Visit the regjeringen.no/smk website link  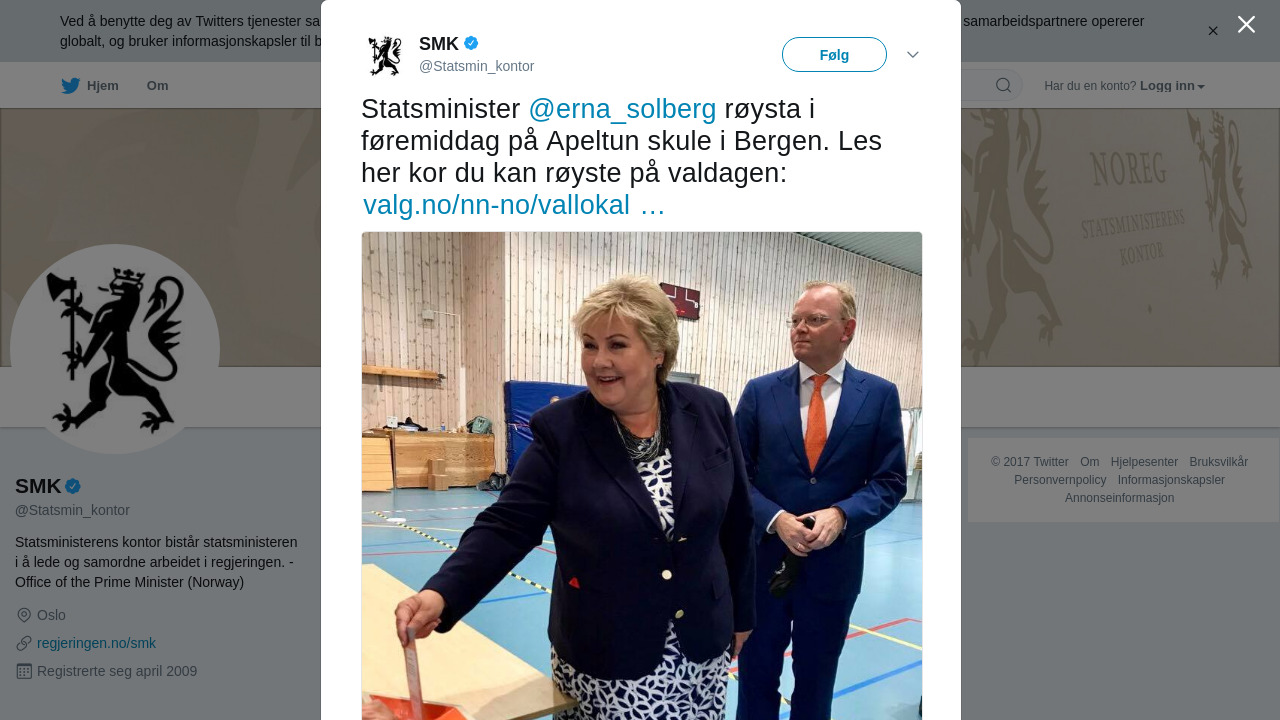pyautogui.click(x=96, y=643)
